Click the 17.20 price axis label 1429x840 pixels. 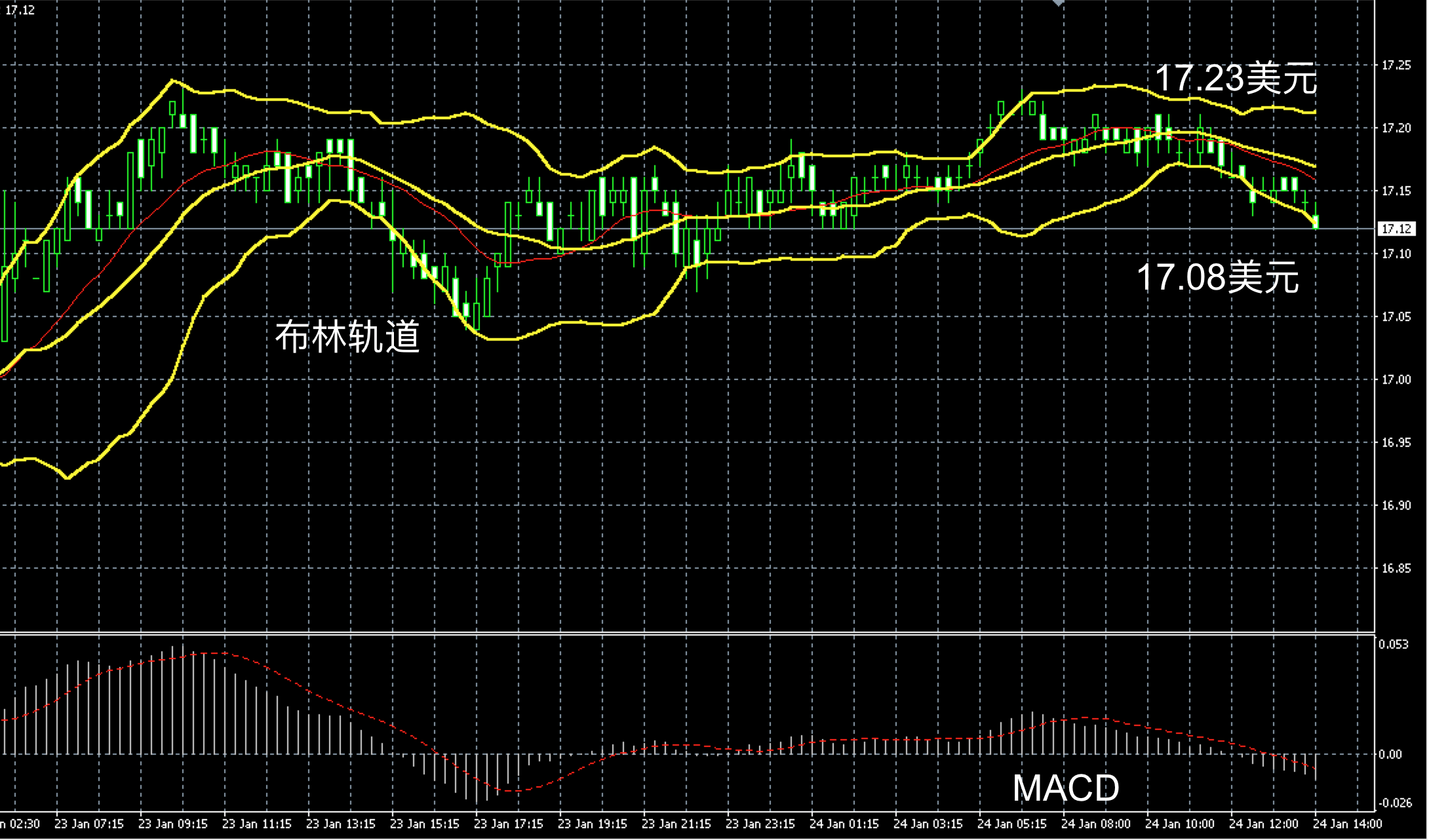[1396, 128]
